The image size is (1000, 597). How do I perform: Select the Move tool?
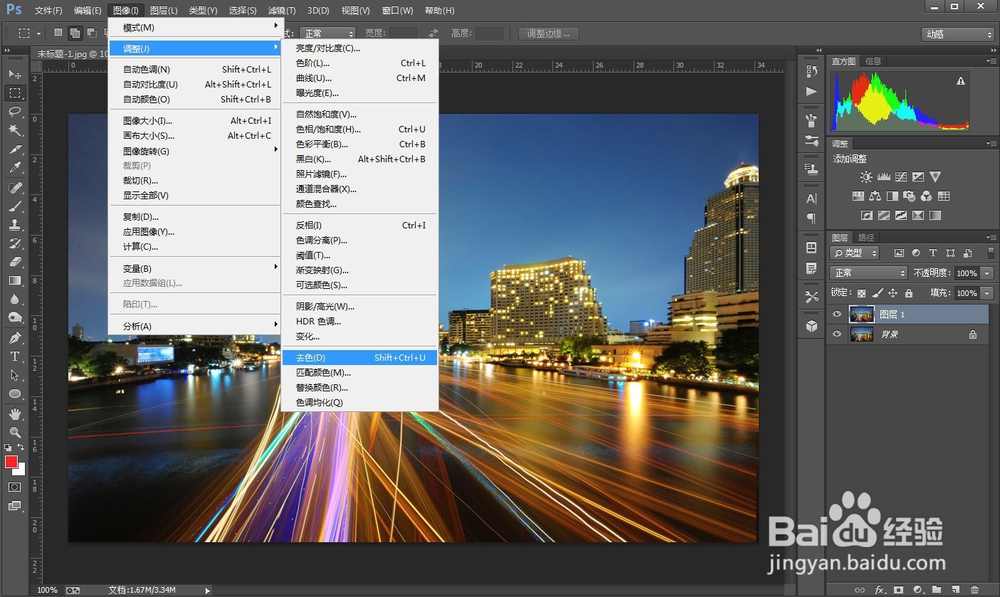pos(15,74)
